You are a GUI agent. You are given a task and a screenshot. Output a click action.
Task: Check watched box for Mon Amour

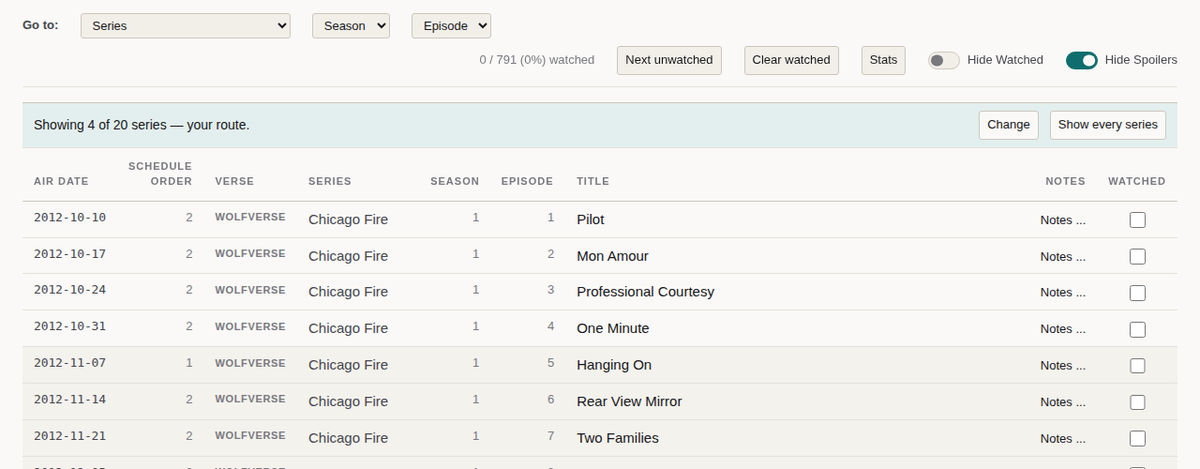point(1137,256)
